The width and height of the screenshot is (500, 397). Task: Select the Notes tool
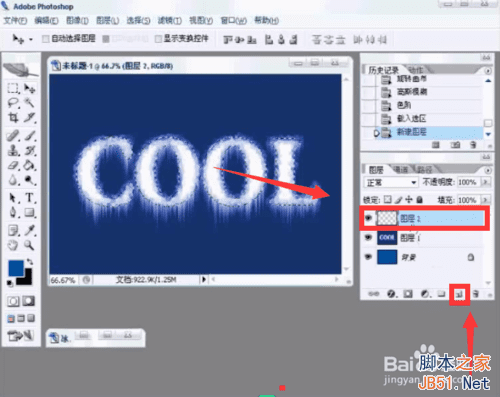(x=13, y=230)
